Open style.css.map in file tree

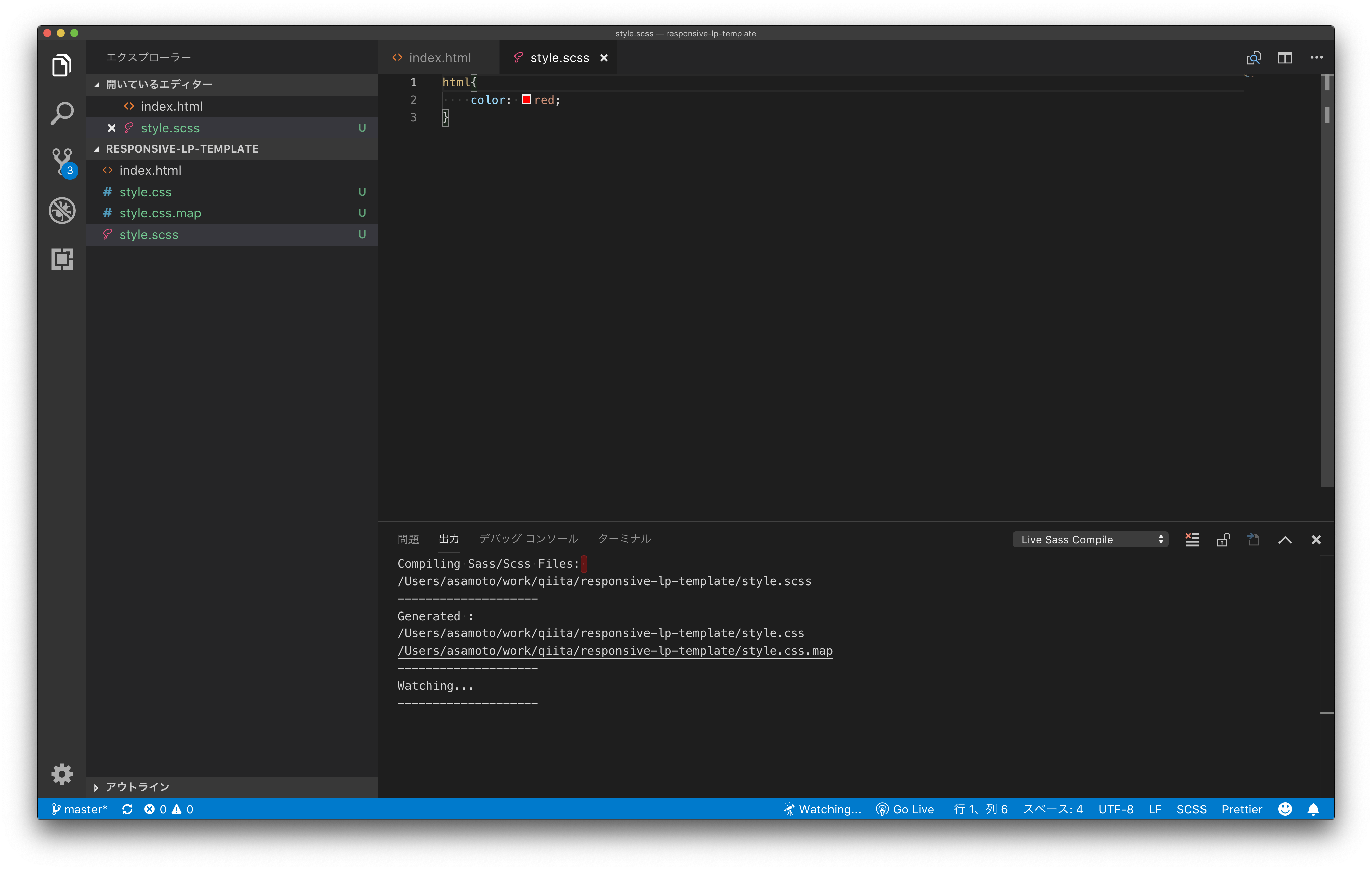coord(232,213)
